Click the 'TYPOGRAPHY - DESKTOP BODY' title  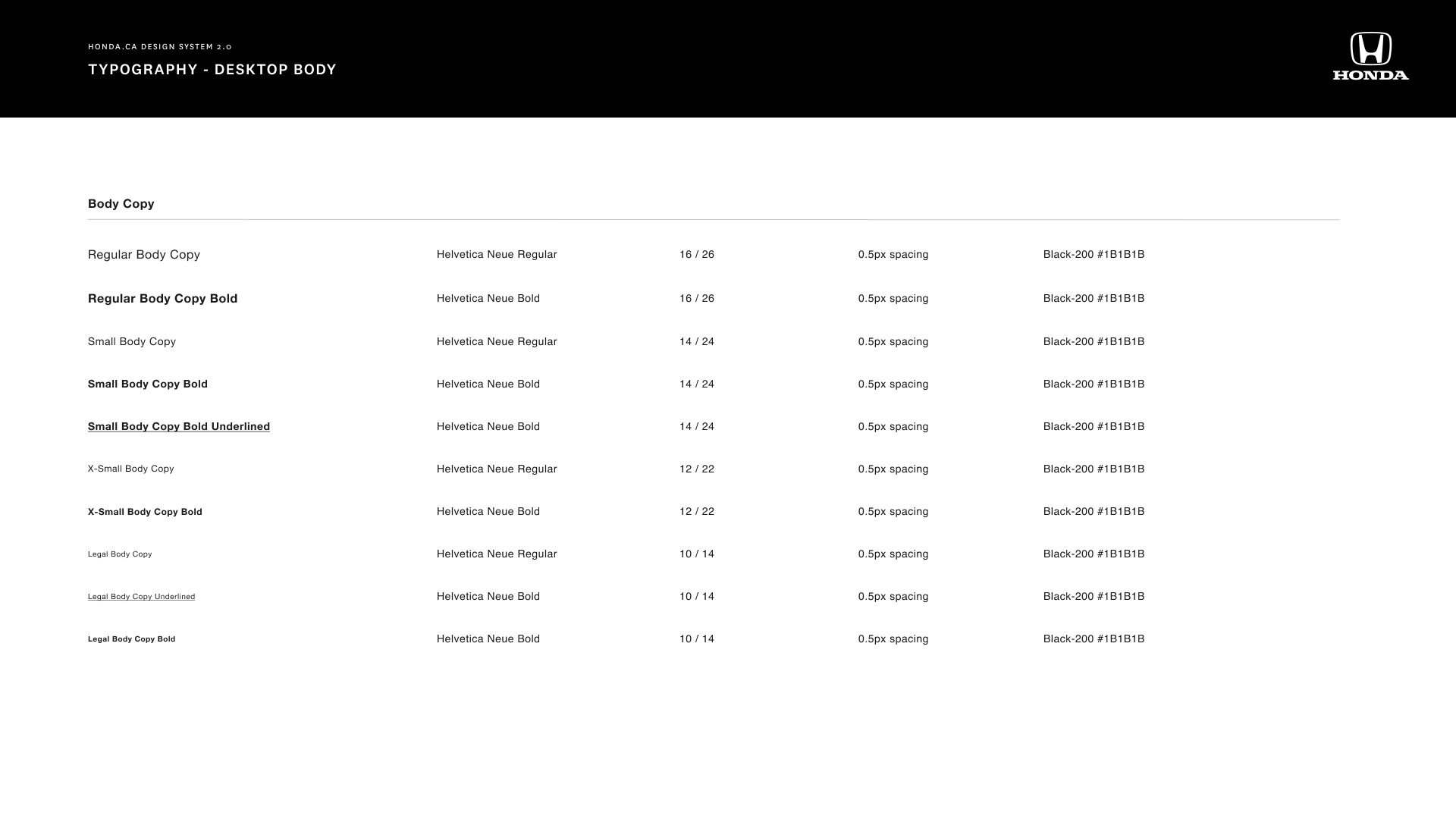pos(212,70)
